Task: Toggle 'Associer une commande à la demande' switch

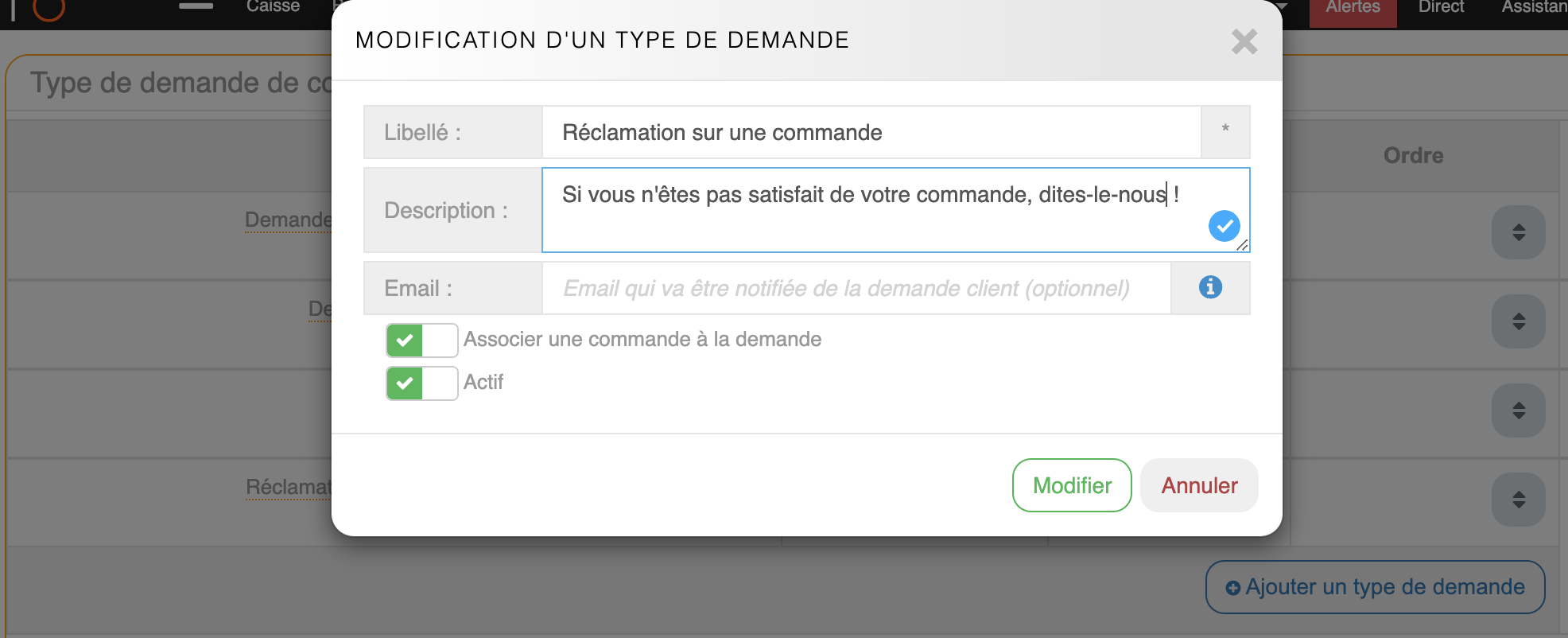Action: coord(421,340)
